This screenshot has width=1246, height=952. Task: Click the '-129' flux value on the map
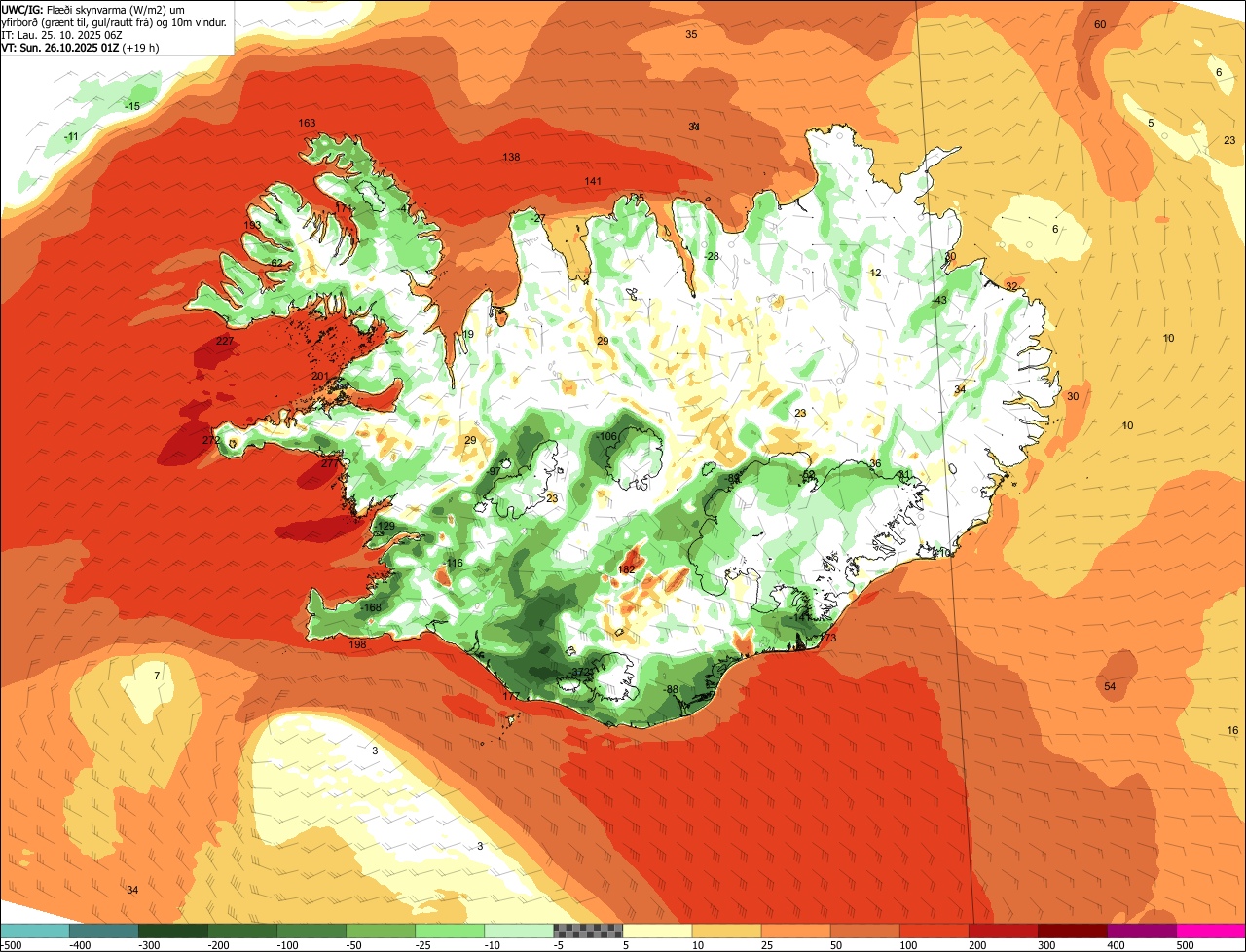385,526
